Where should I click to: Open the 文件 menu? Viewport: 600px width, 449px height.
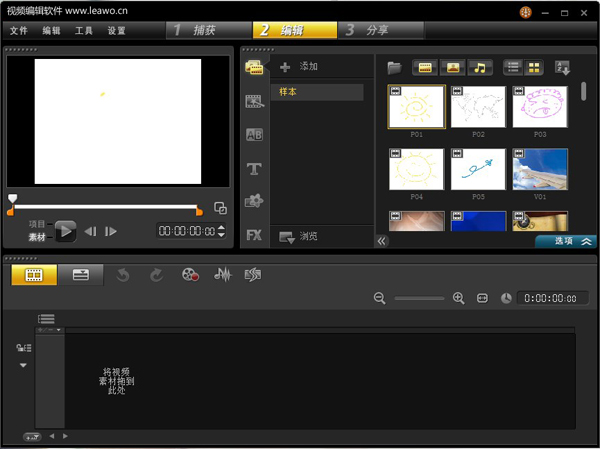click(x=18, y=31)
